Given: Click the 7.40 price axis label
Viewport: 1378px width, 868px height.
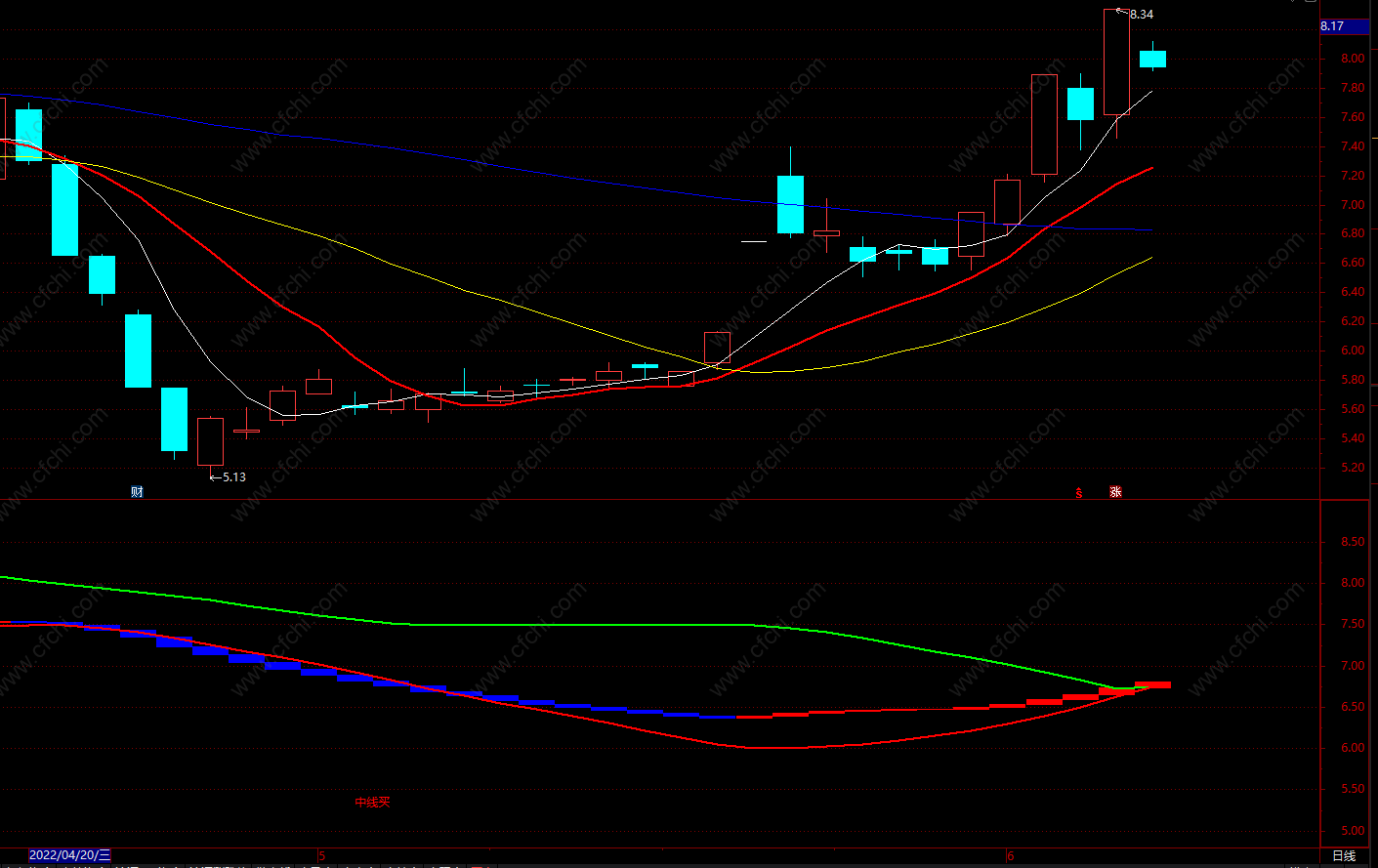Looking at the screenshot, I should click(x=1353, y=146).
